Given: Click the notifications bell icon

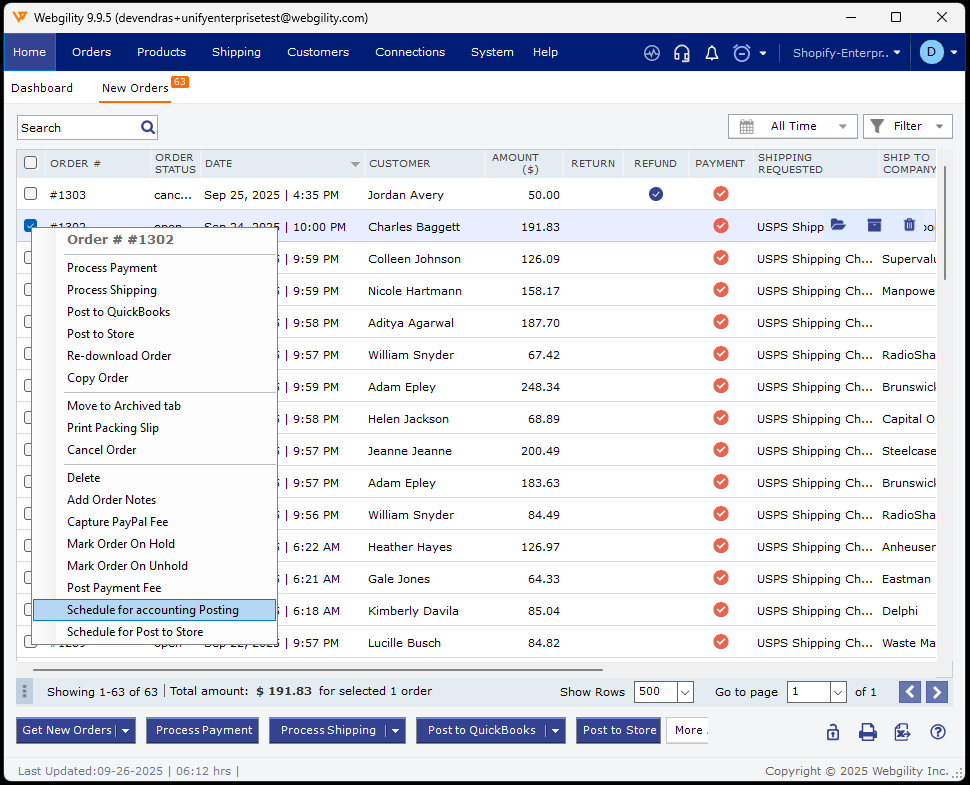Looking at the screenshot, I should pyautogui.click(x=712, y=53).
